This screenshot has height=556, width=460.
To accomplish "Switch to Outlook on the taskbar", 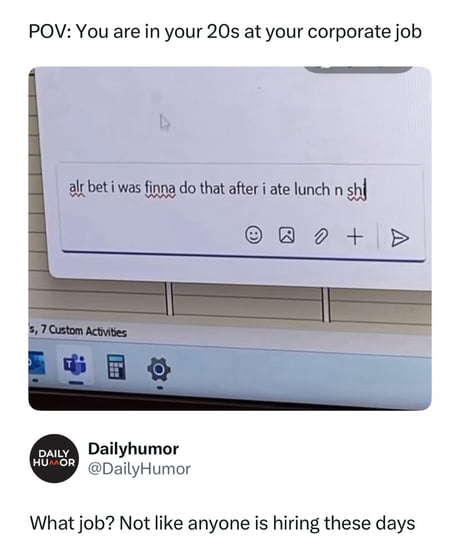I will click(x=36, y=363).
